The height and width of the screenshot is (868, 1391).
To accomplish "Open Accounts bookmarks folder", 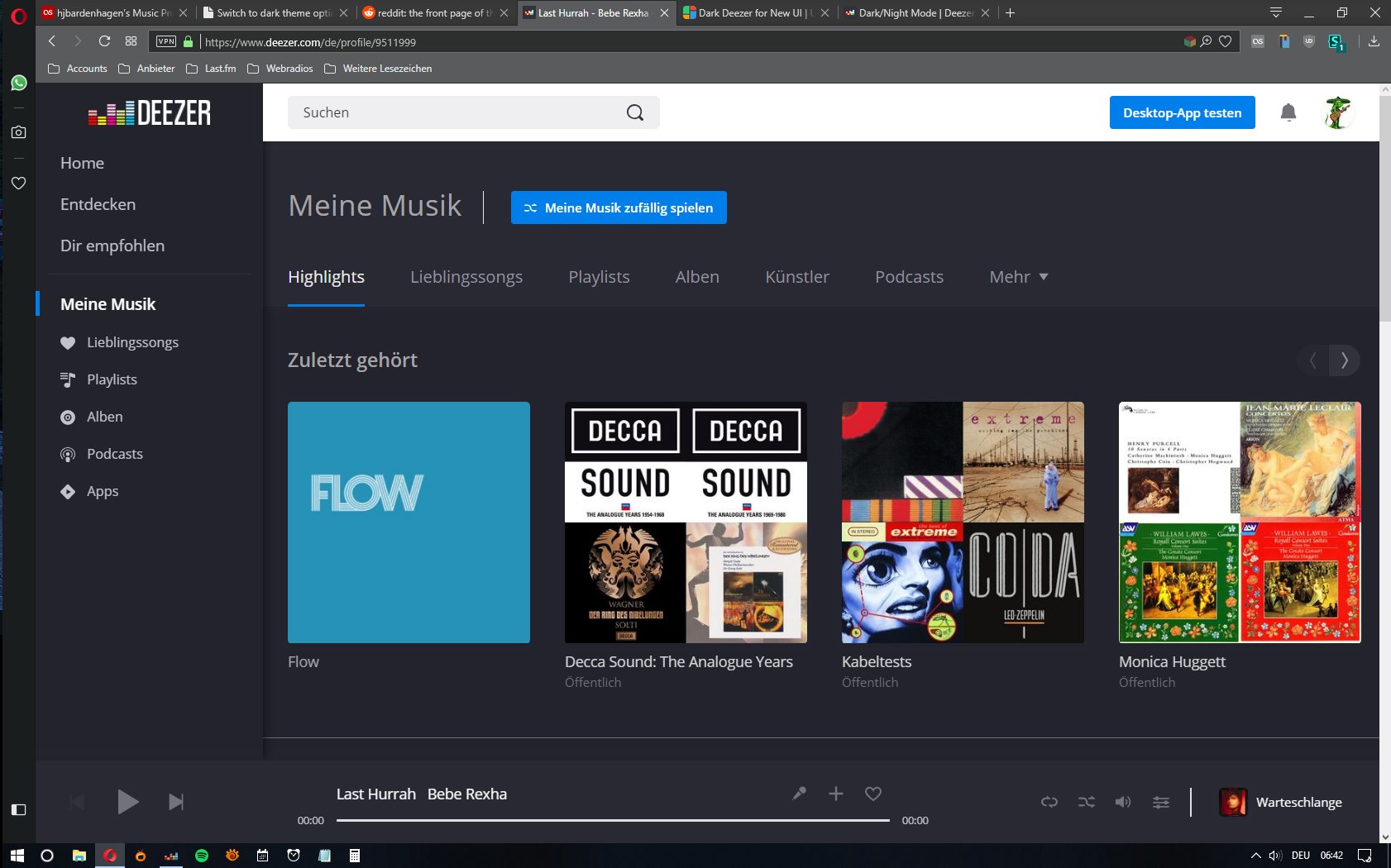I will pyautogui.click(x=78, y=69).
